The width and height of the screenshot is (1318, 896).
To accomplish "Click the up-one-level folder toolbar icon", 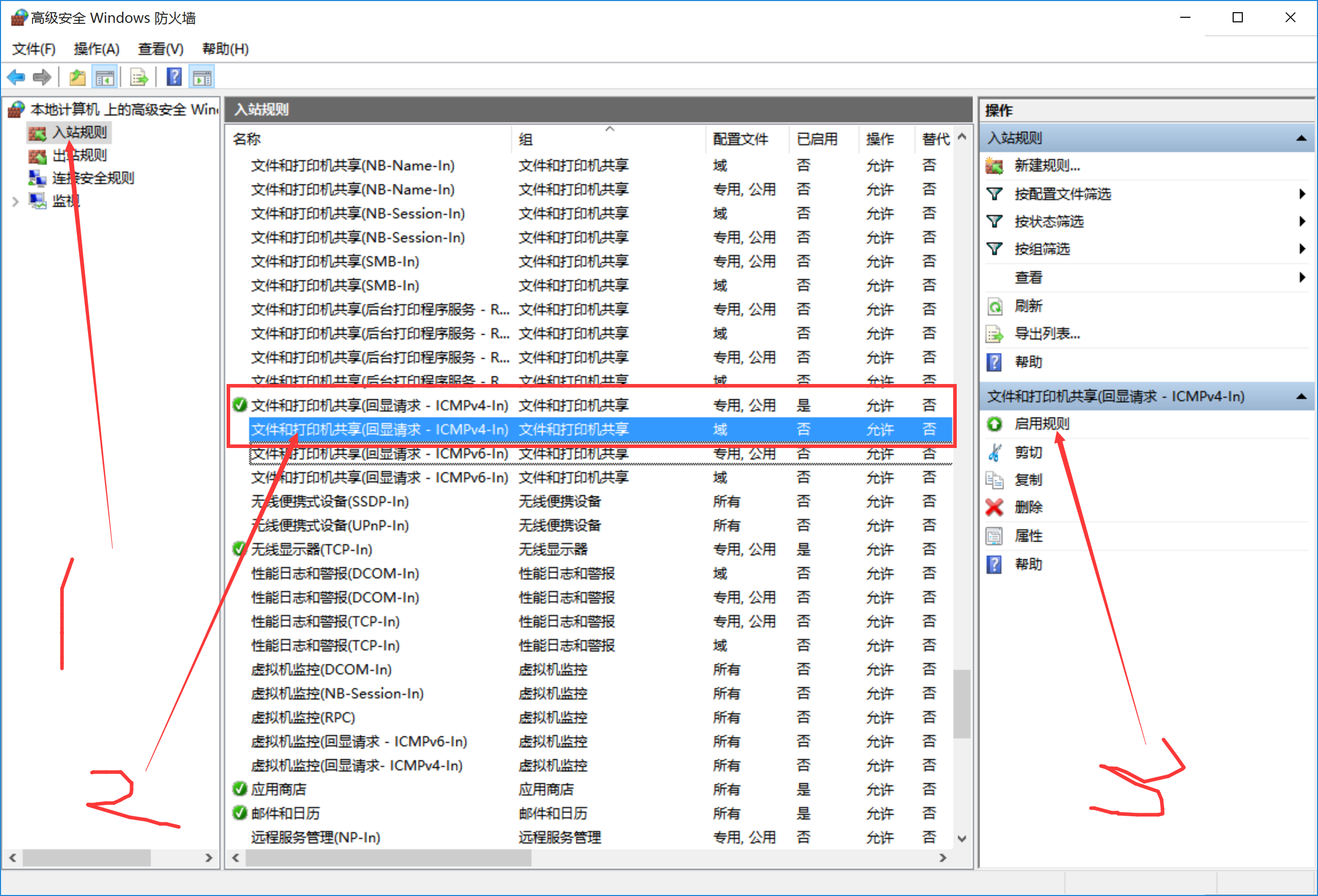I will tap(77, 77).
